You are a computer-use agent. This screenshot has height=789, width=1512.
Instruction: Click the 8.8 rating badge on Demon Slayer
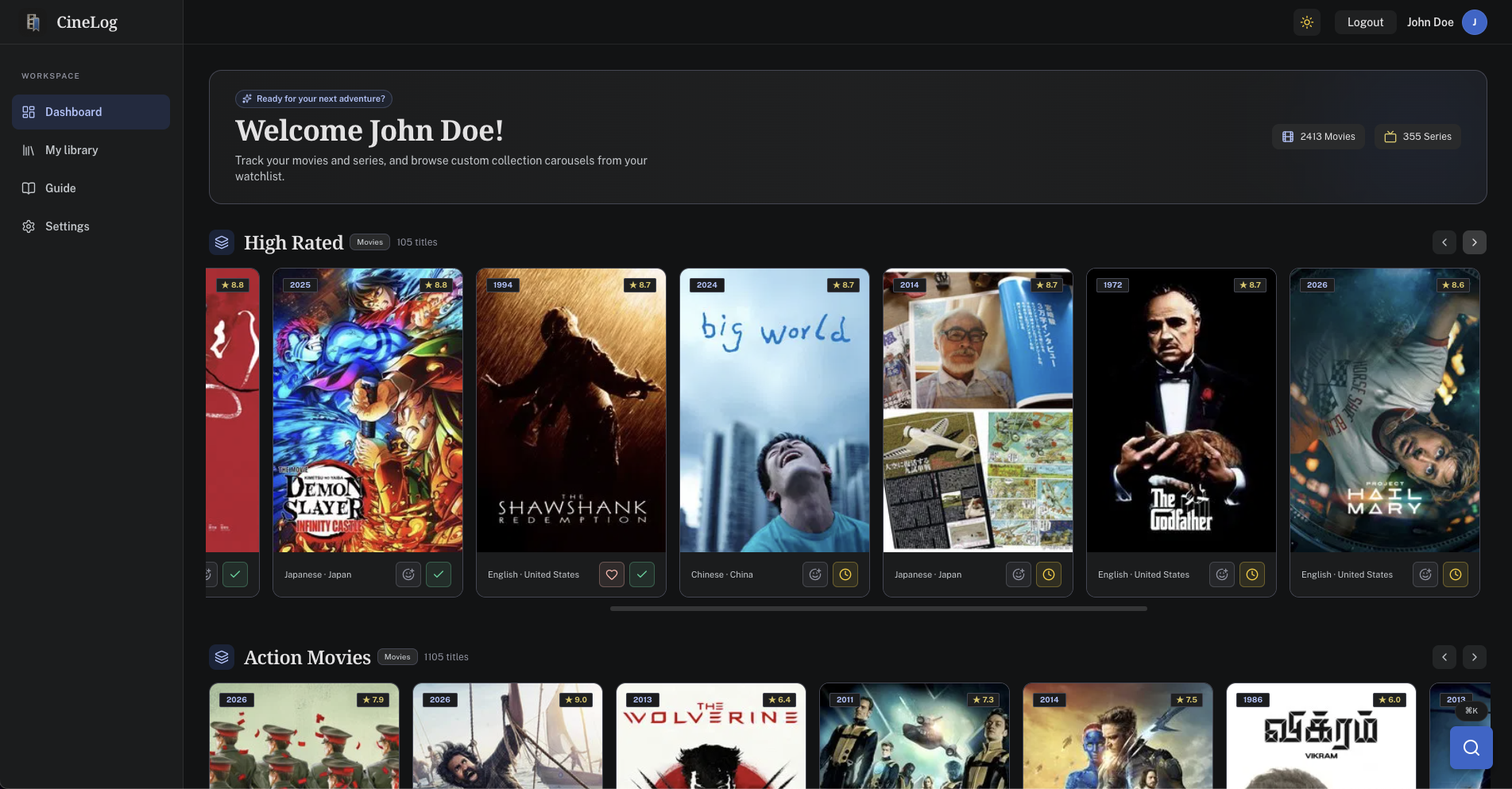pos(436,285)
